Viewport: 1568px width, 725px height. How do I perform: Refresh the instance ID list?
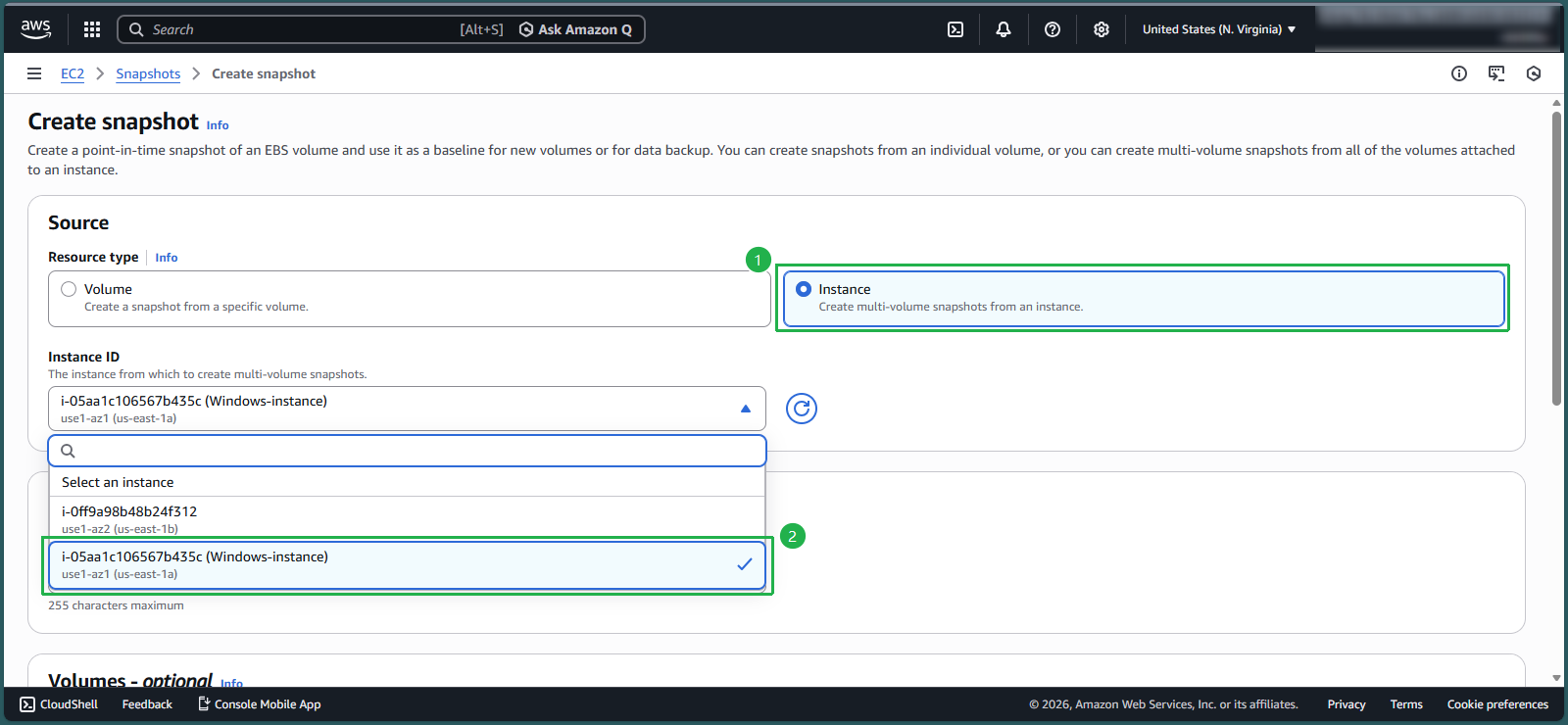click(x=802, y=409)
